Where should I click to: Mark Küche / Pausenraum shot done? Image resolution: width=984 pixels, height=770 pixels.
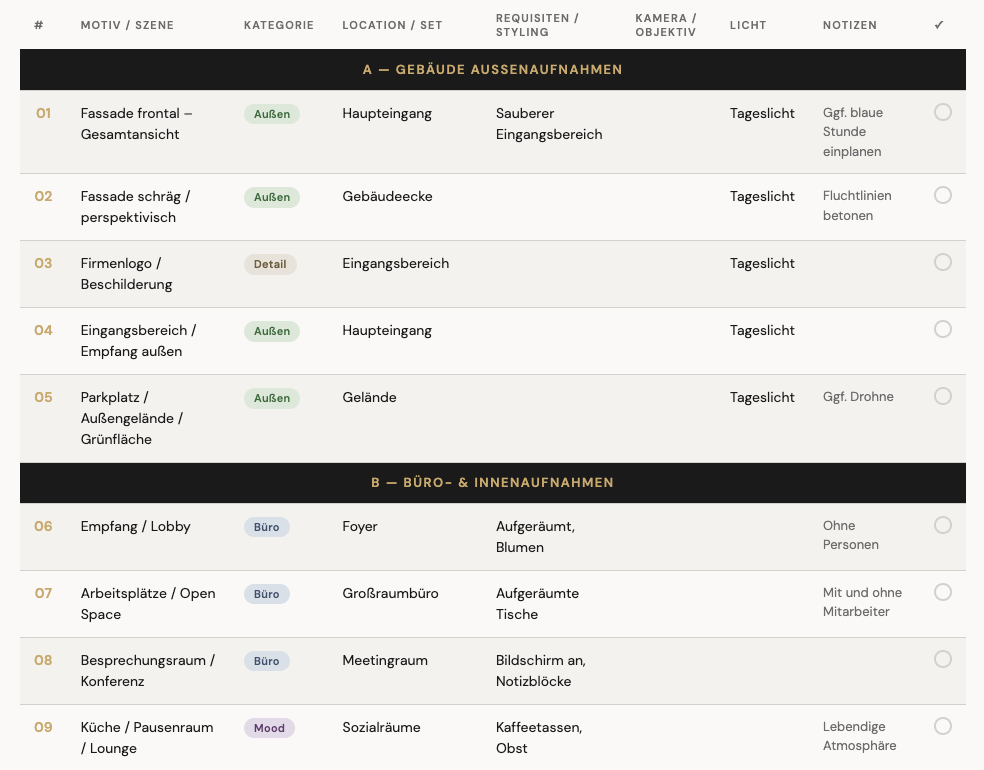click(x=942, y=727)
